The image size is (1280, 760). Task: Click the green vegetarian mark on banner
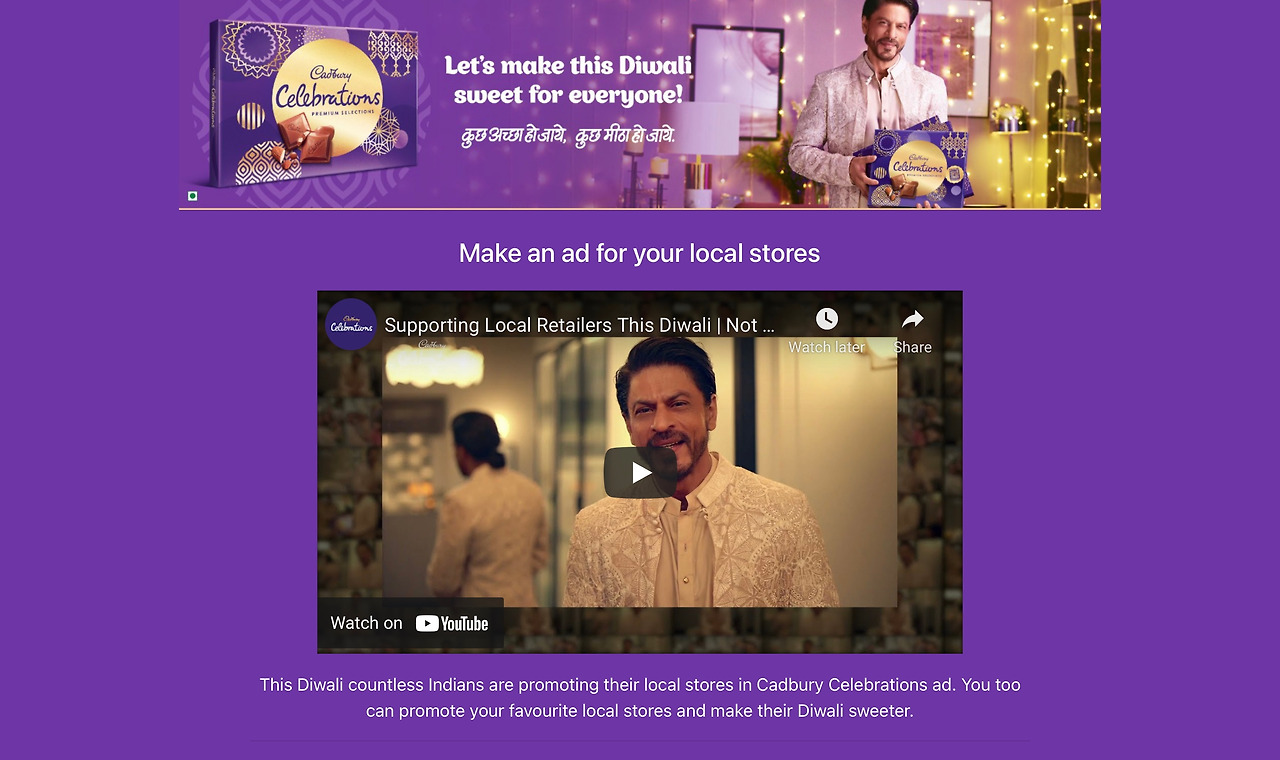(x=193, y=196)
